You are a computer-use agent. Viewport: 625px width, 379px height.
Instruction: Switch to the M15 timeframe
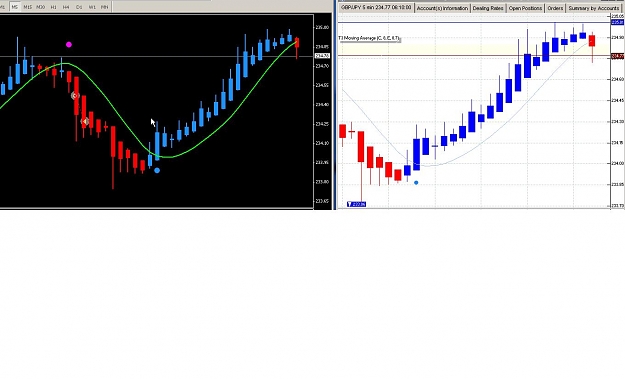pos(28,7)
